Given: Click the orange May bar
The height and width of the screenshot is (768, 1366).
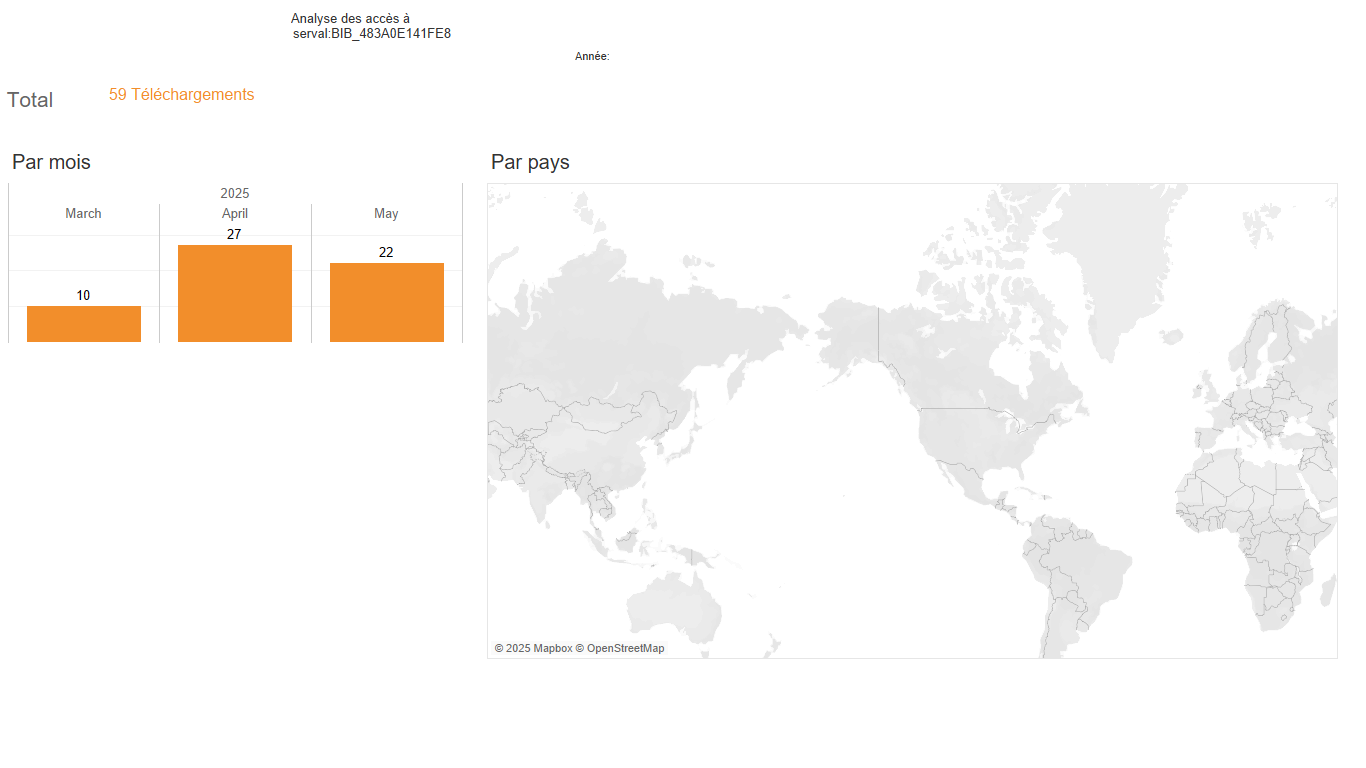Looking at the screenshot, I should click(387, 302).
